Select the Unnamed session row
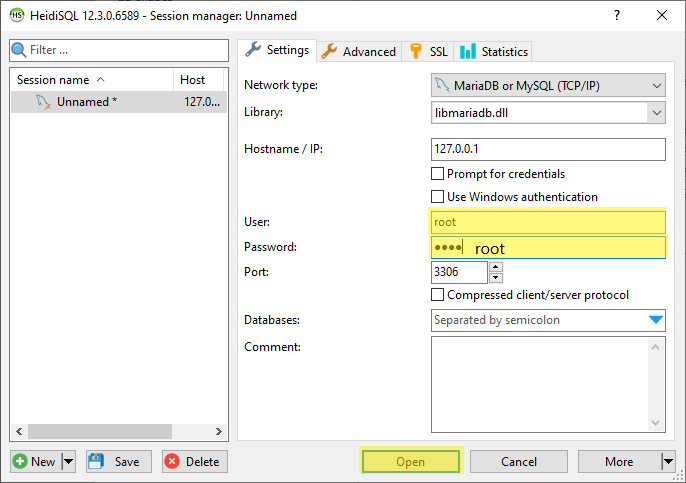This screenshot has width=686, height=483. coord(119,102)
